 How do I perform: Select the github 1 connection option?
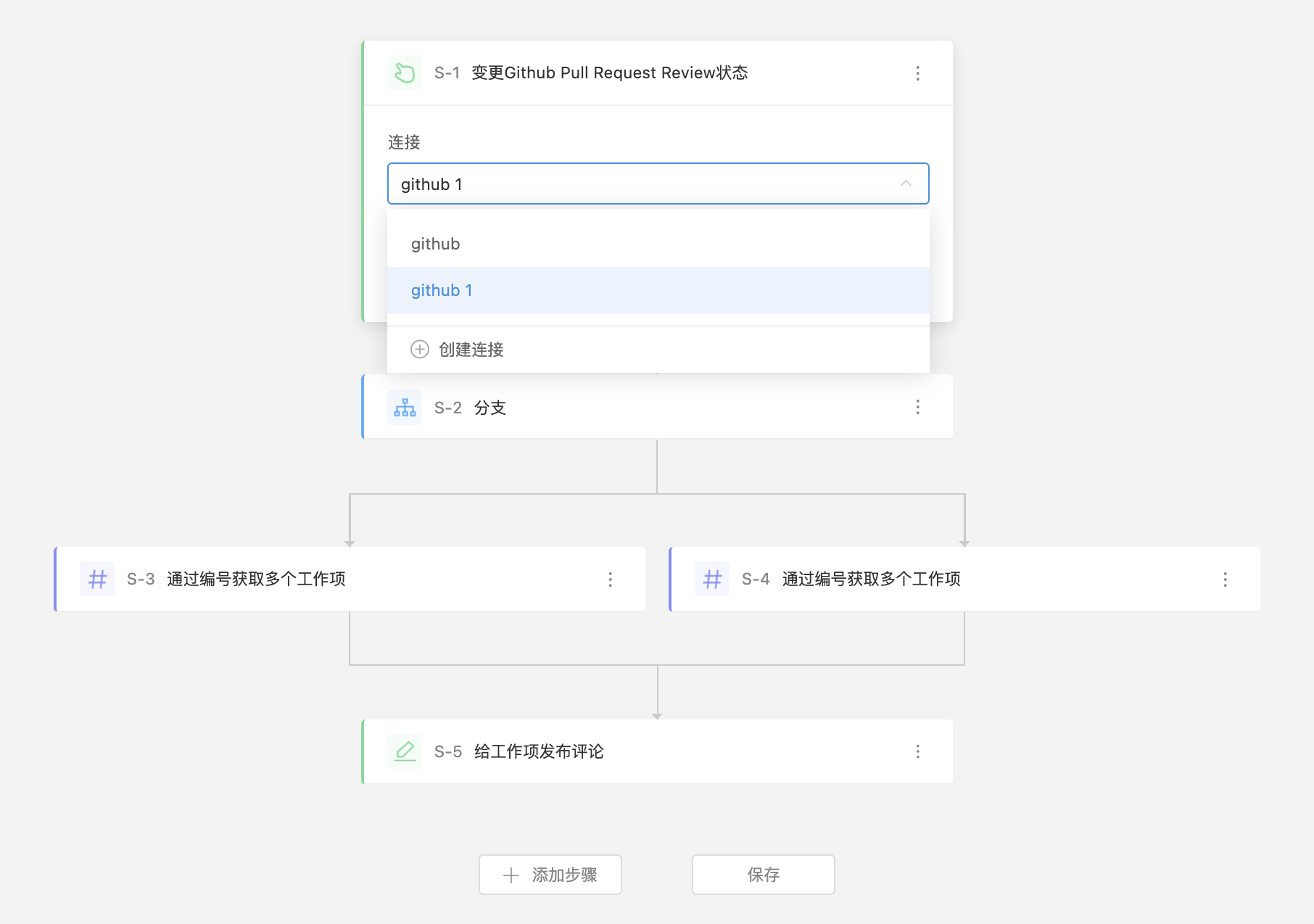click(x=658, y=290)
